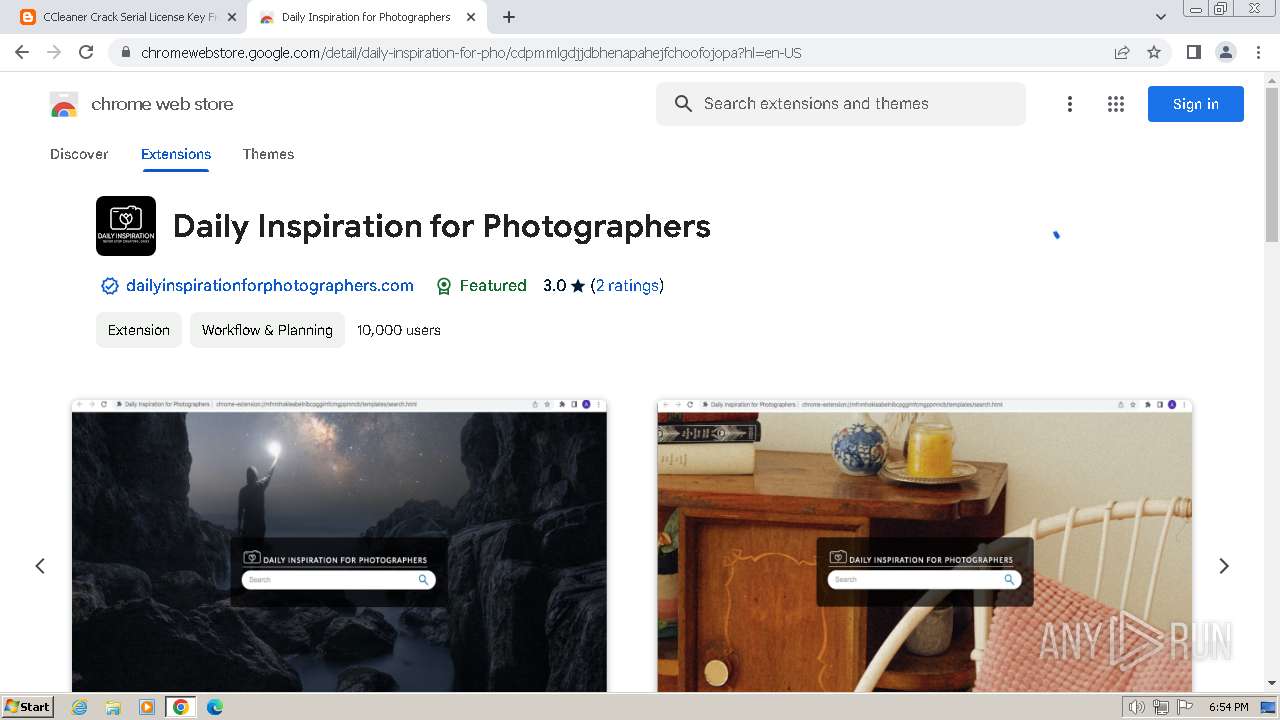Close the Daily Inspiration tab

pos(471,17)
